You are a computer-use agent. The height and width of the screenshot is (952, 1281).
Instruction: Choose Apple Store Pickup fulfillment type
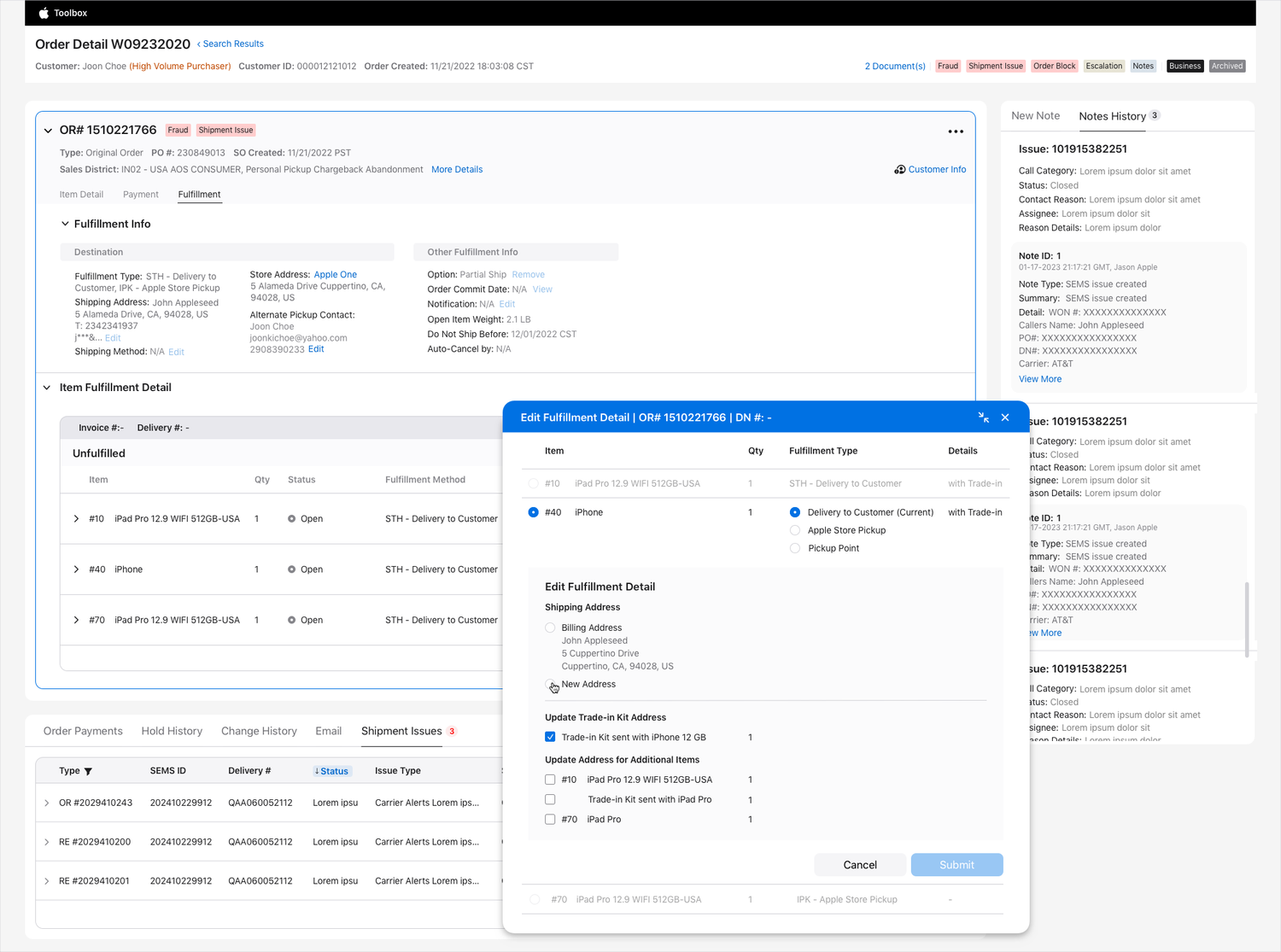tap(795, 530)
